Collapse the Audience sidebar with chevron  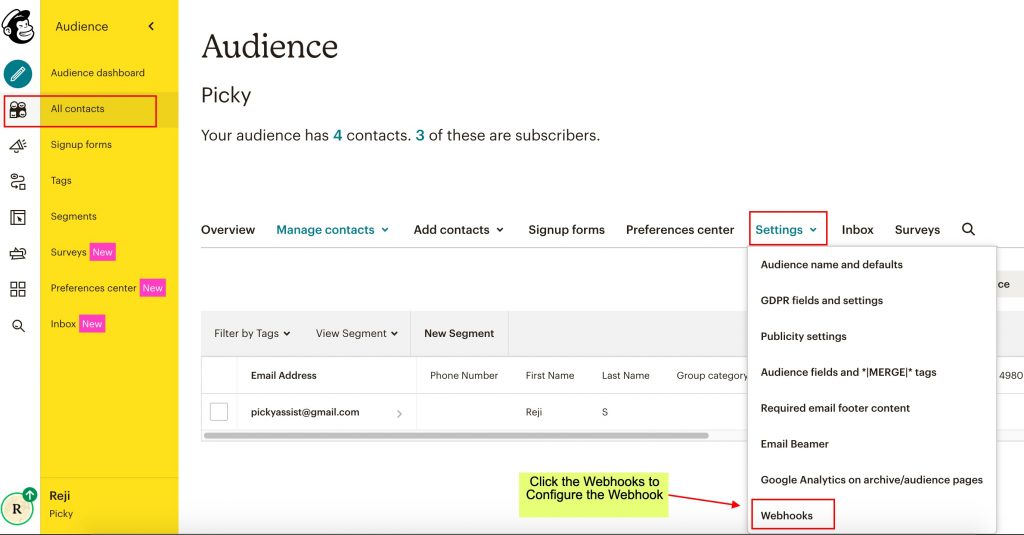click(151, 26)
